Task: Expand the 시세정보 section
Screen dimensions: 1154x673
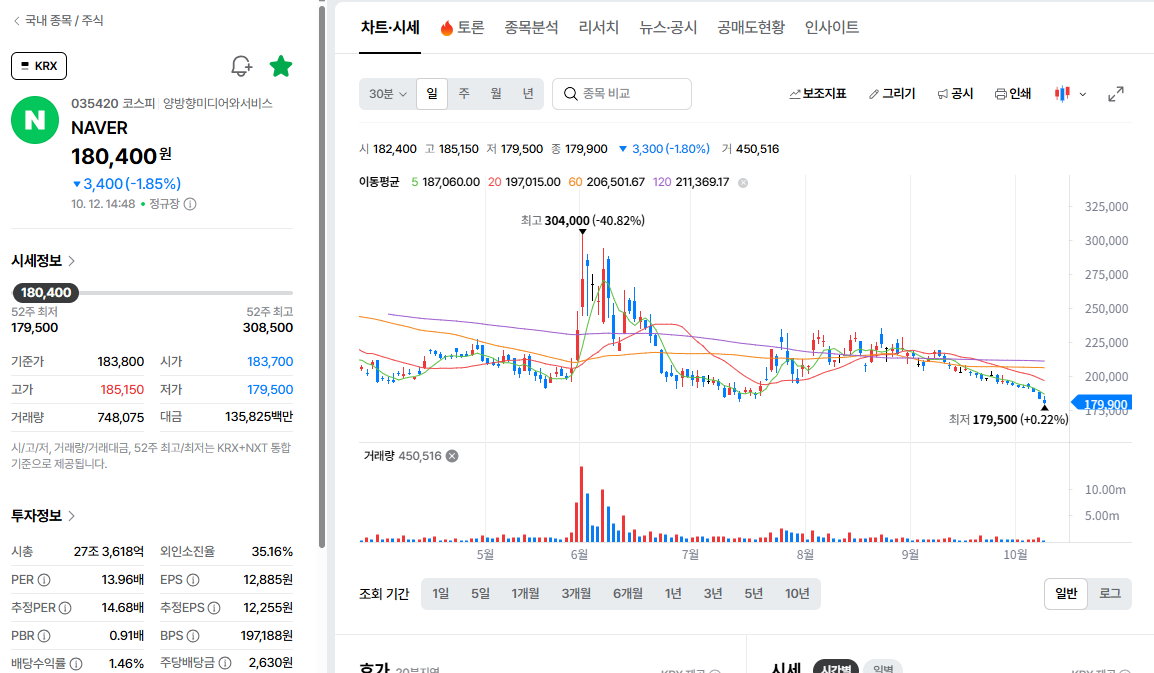Action: [43, 261]
